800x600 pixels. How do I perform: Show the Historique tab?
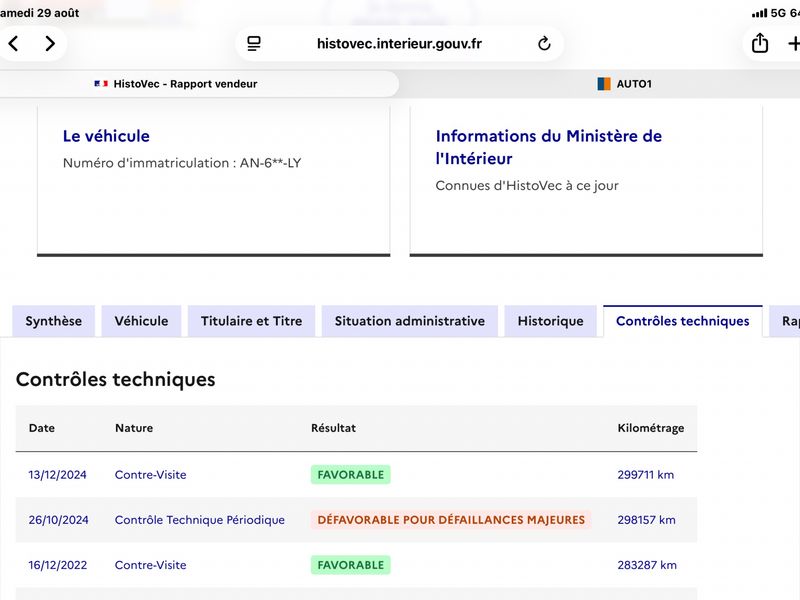click(551, 321)
